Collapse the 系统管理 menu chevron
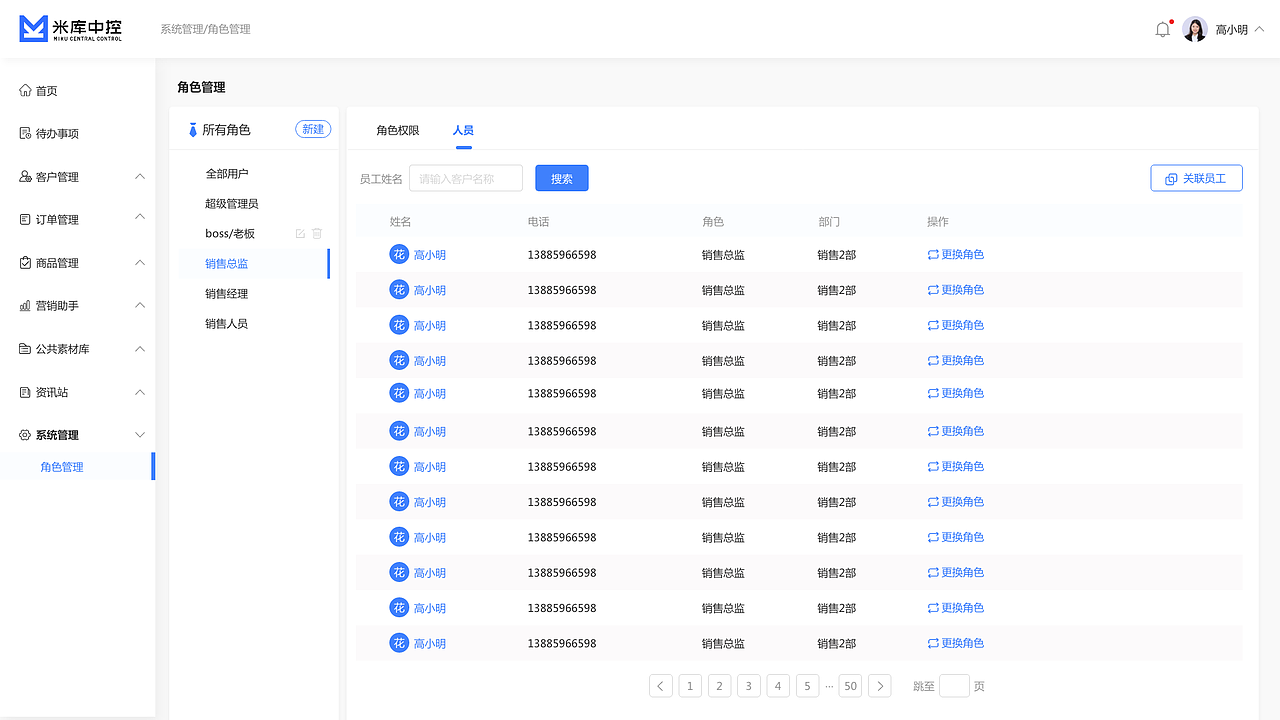Image resolution: width=1280 pixels, height=720 pixels. 140,435
